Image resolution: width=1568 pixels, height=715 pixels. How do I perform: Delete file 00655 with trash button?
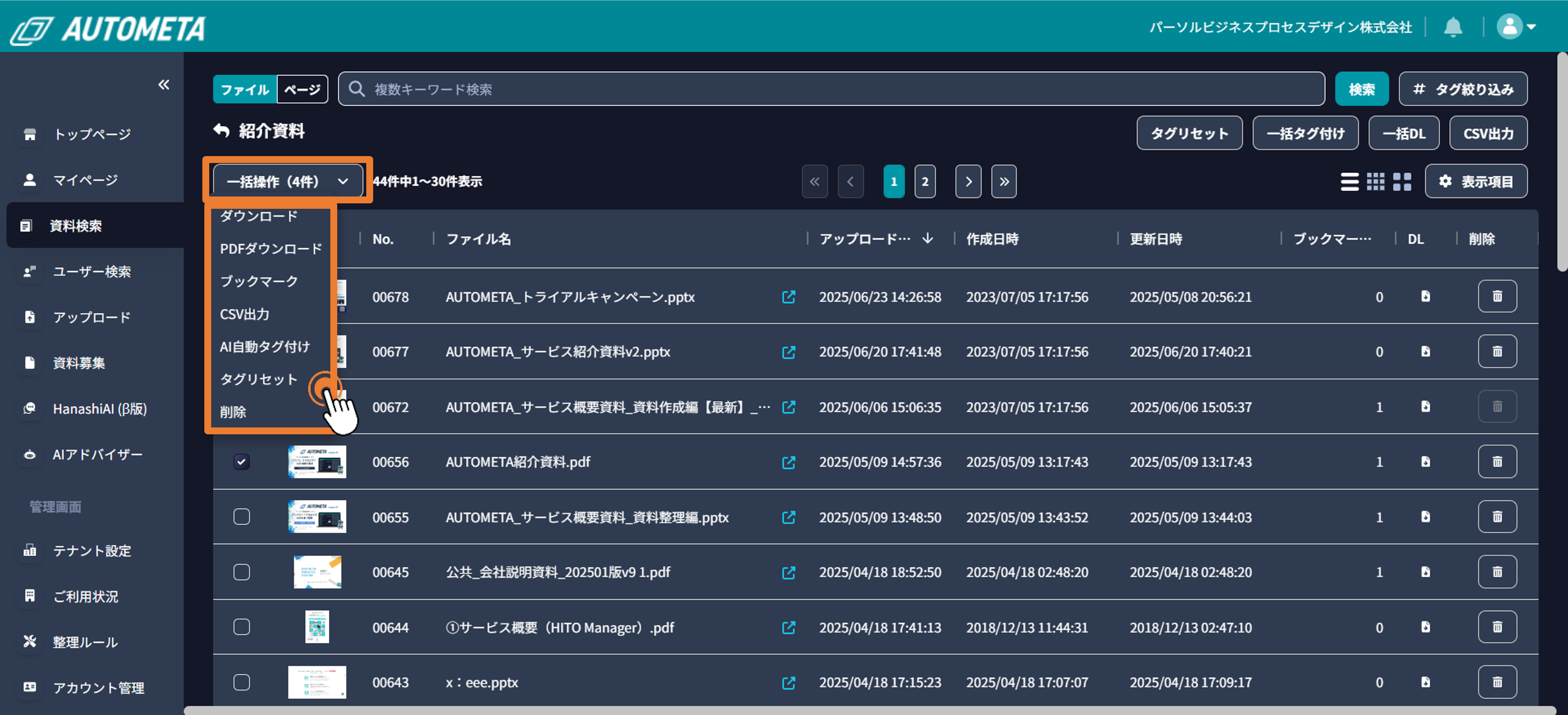[1497, 517]
